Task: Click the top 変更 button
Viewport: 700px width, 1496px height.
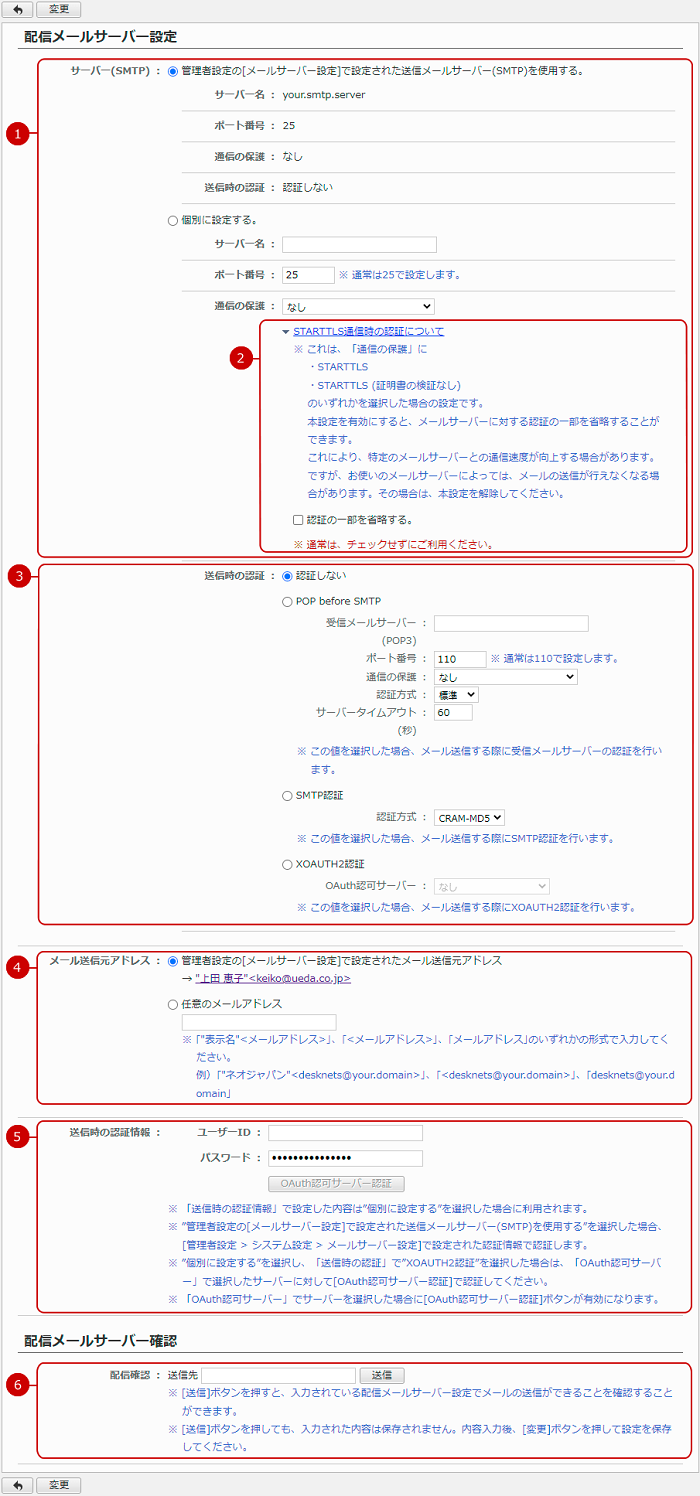Action: pyautogui.click(x=59, y=9)
